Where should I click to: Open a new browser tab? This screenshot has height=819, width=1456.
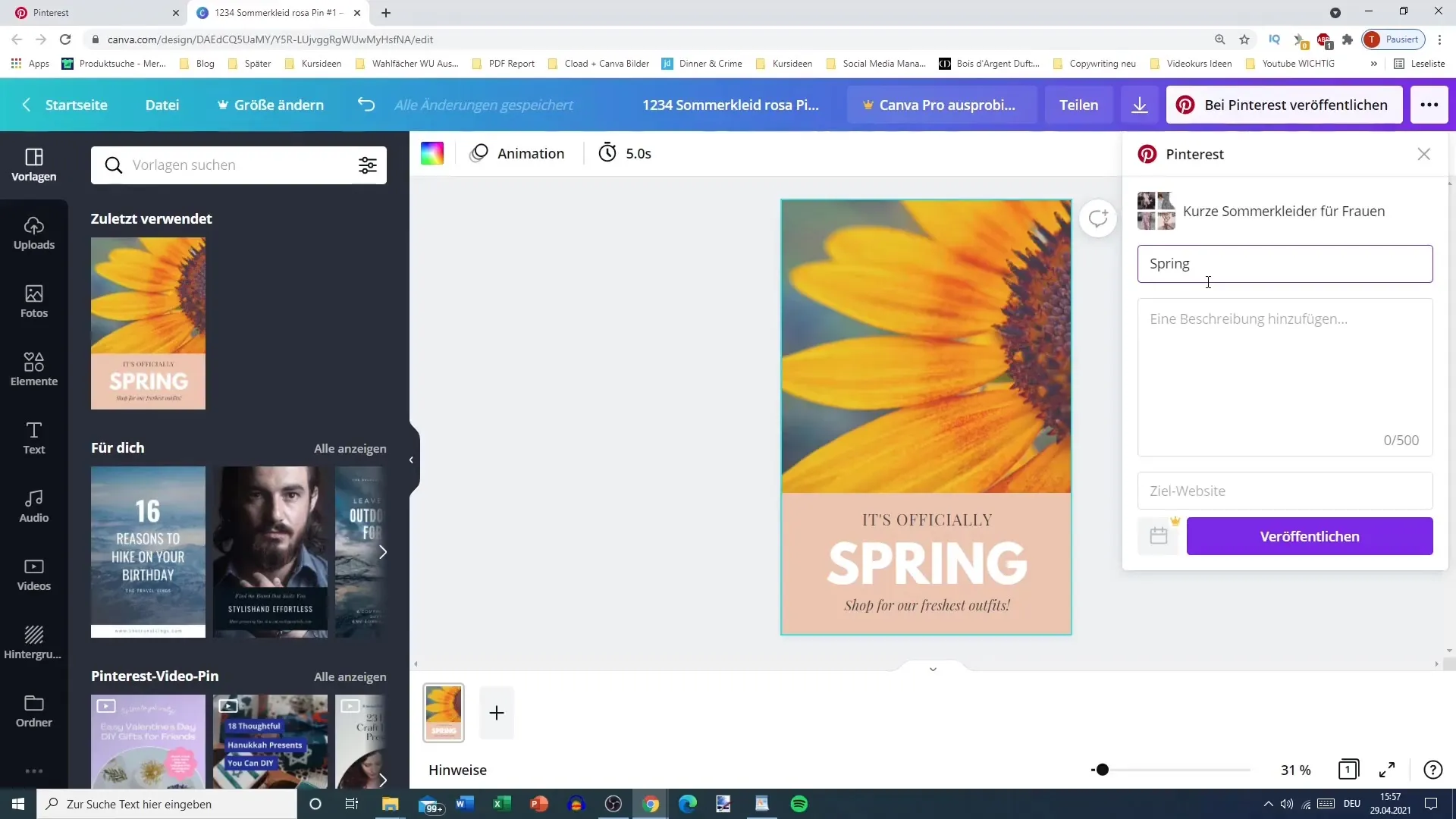(x=386, y=13)
